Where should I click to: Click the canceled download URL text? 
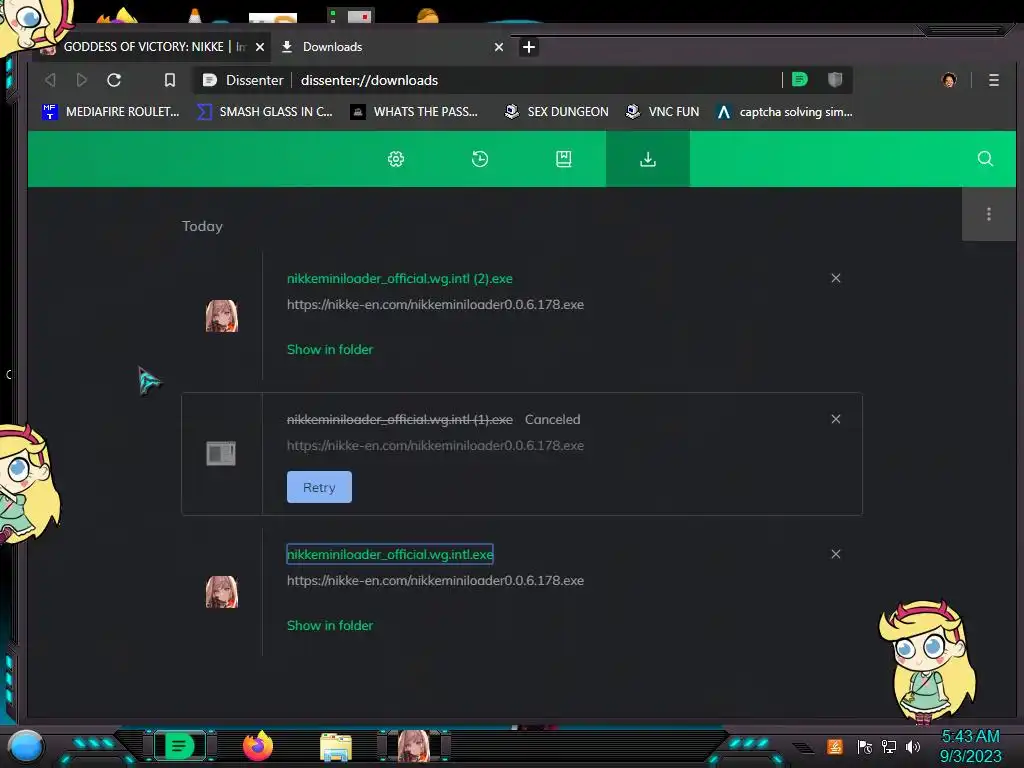[x=435, y=445]
